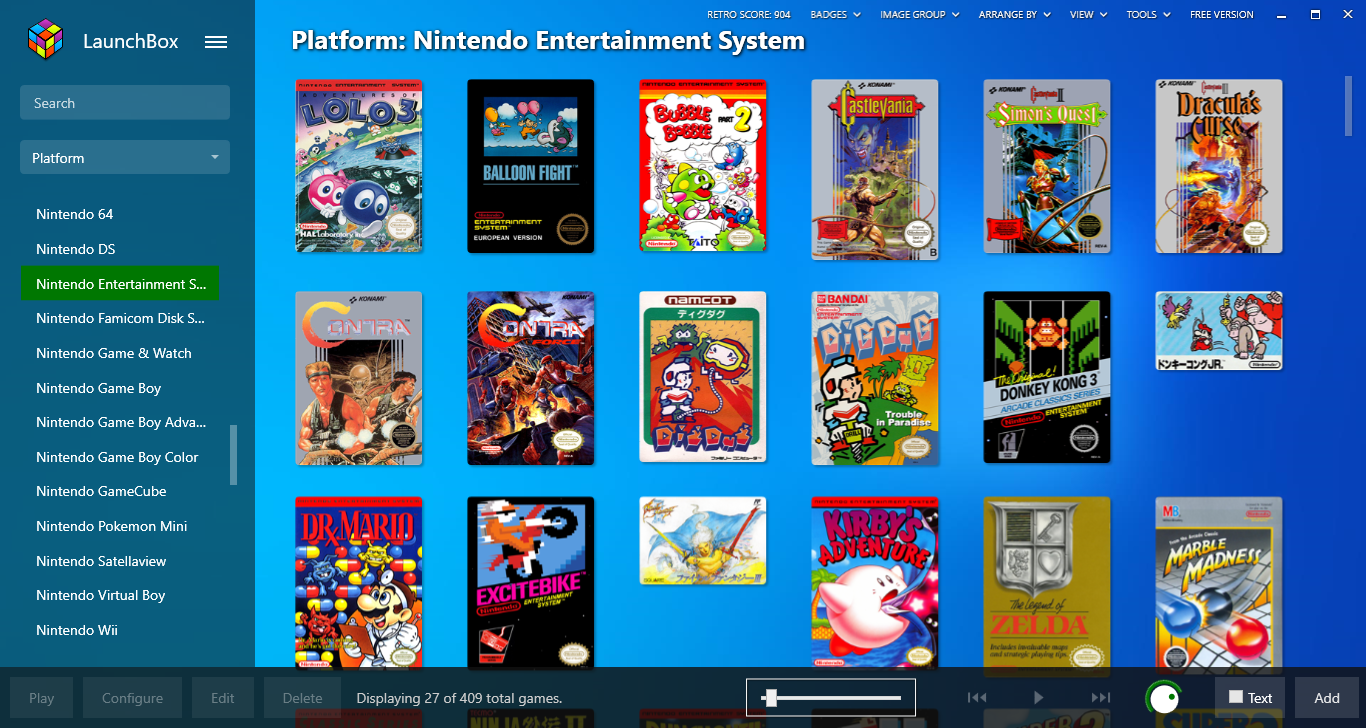This screenshot has height=728, width=1366.
Task: Select Dracula's Curse game cover
Action: [1219, 166]
